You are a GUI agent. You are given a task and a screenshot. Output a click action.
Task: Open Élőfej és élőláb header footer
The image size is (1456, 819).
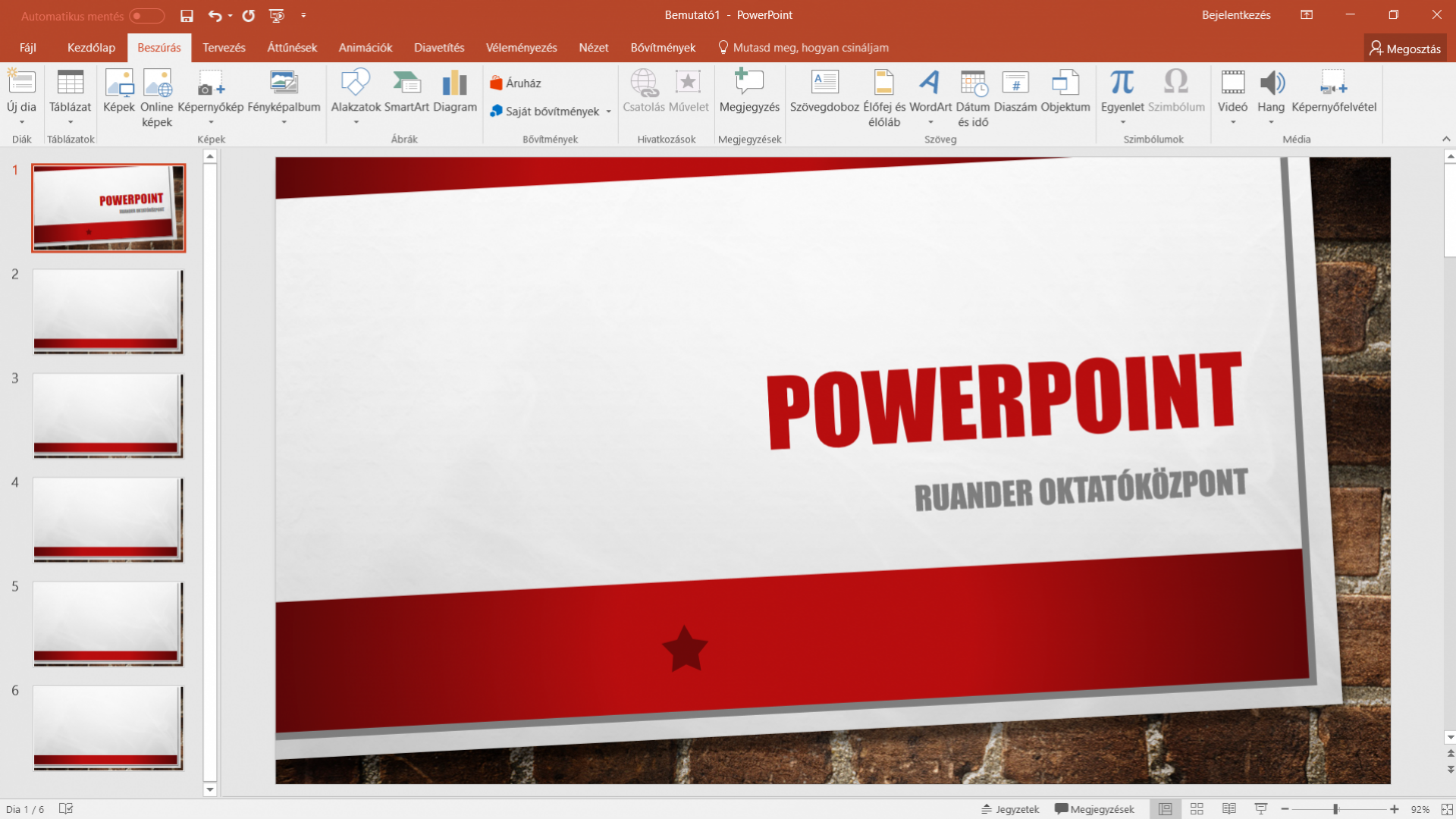pyautogui.click(x=884, y=97)
